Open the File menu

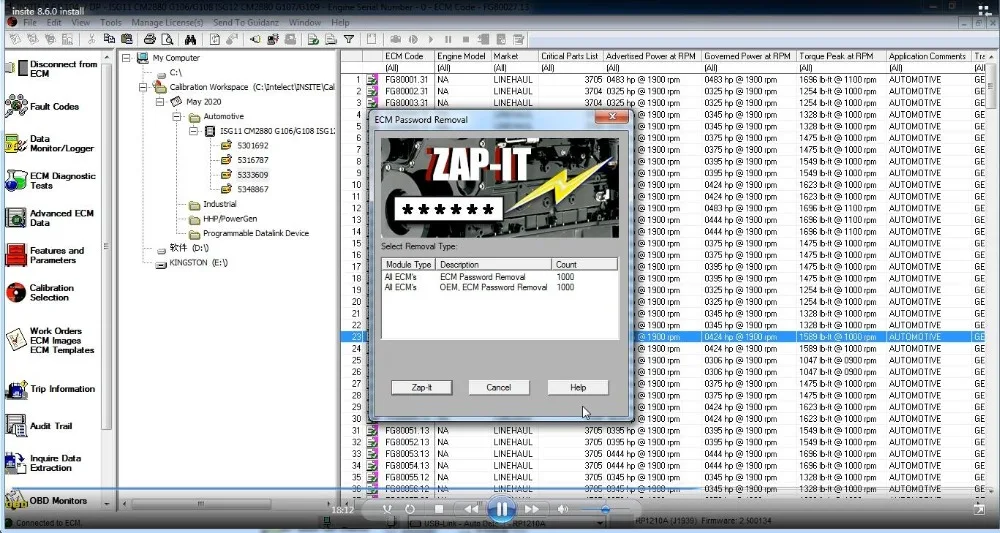(29, 22)
